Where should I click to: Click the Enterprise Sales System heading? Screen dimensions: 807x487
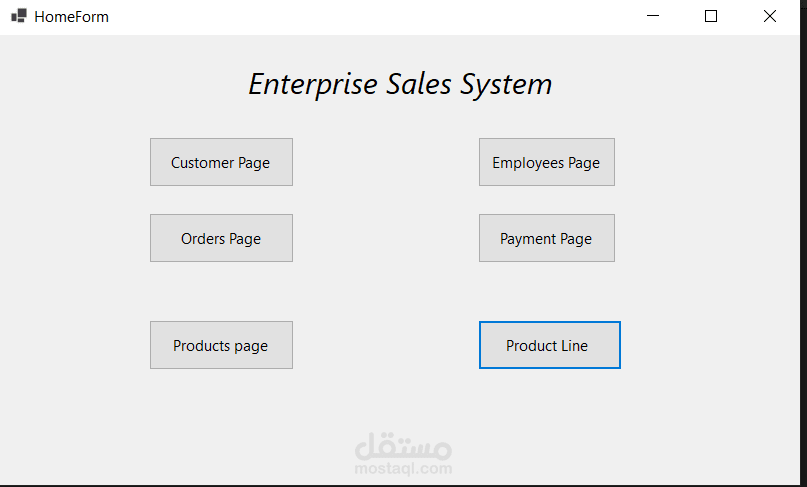pos(400,84)
